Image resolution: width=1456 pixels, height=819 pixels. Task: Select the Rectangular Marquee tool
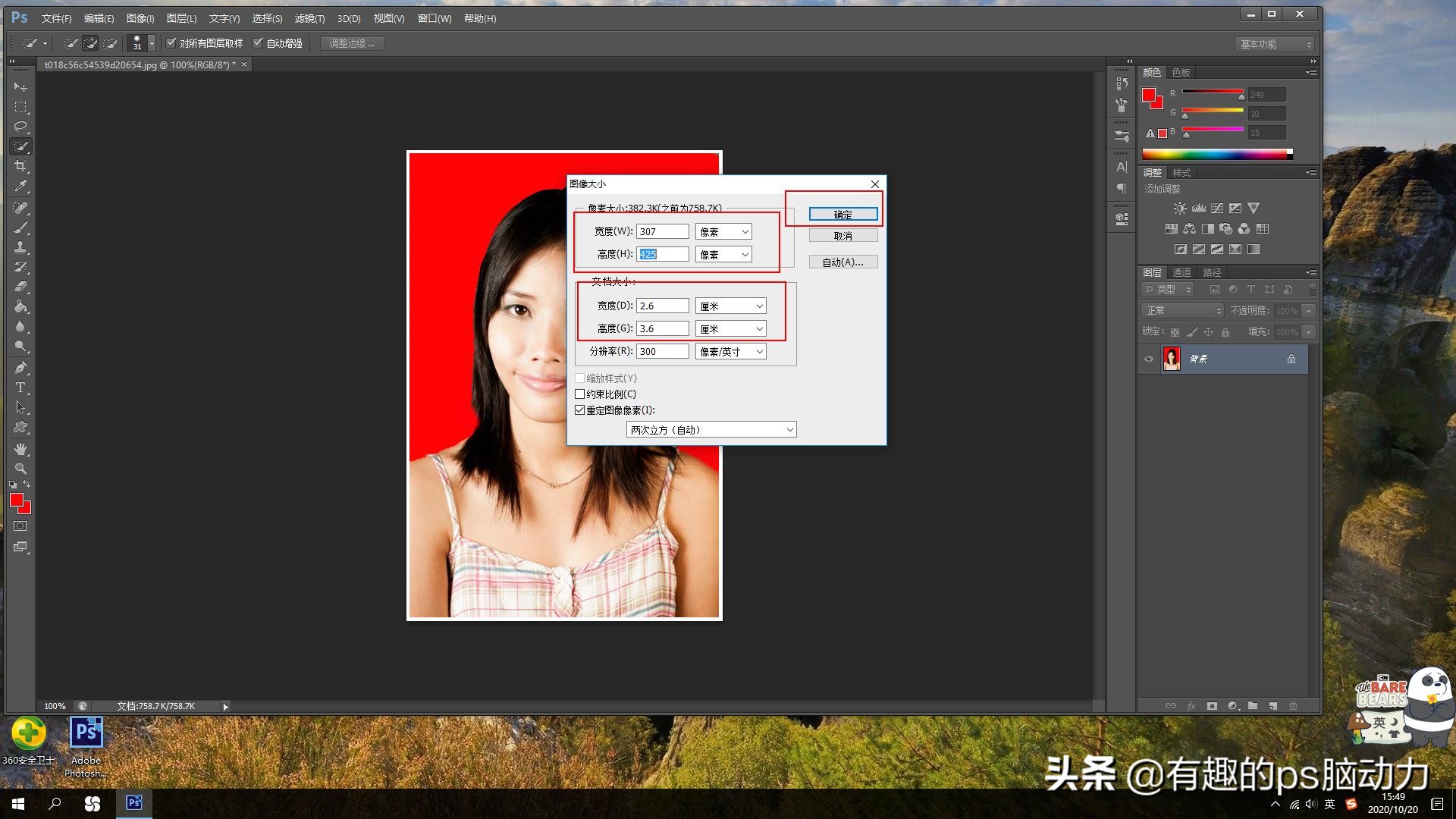coord(20,107)
